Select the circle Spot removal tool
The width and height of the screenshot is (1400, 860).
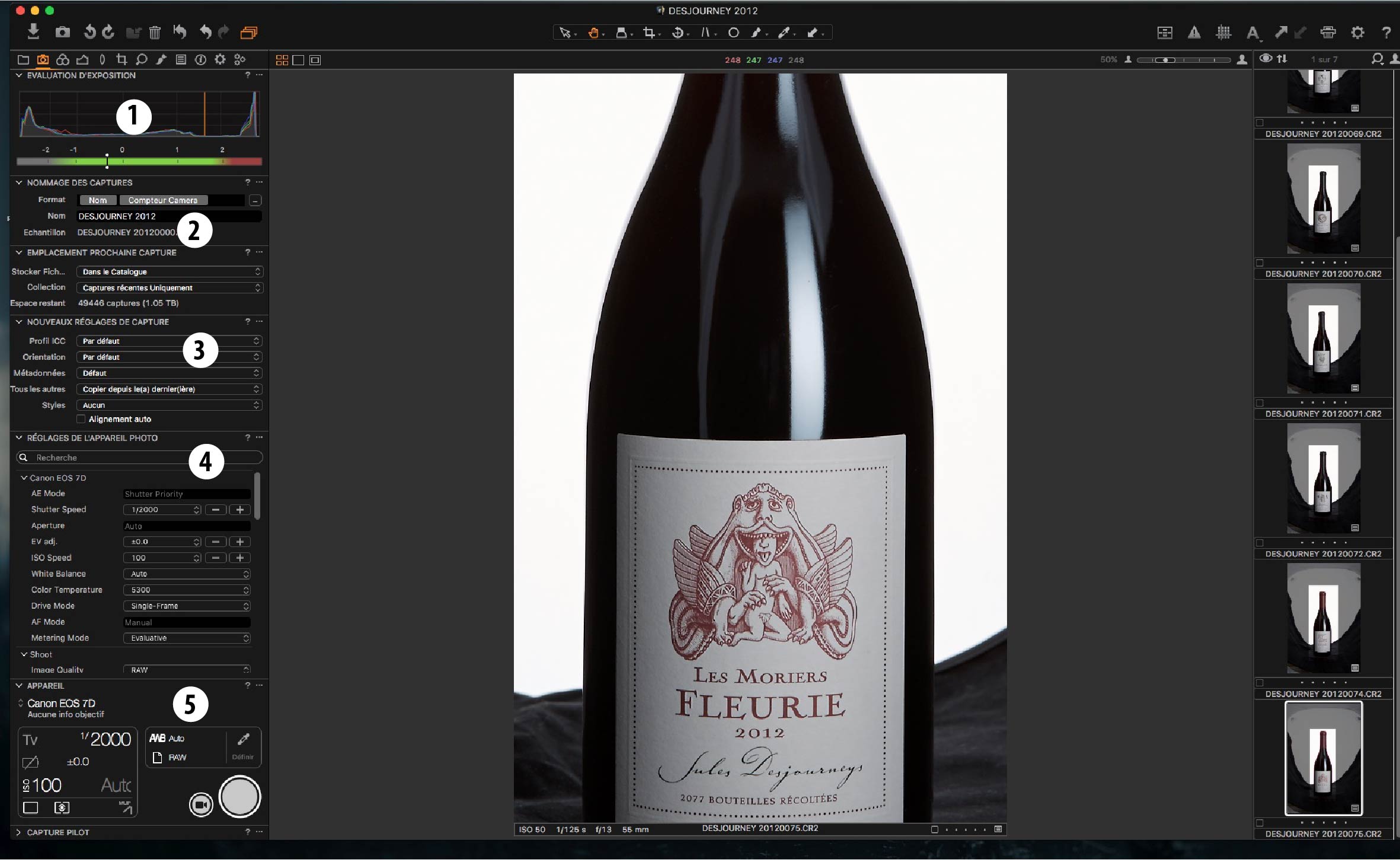[733, 33]
